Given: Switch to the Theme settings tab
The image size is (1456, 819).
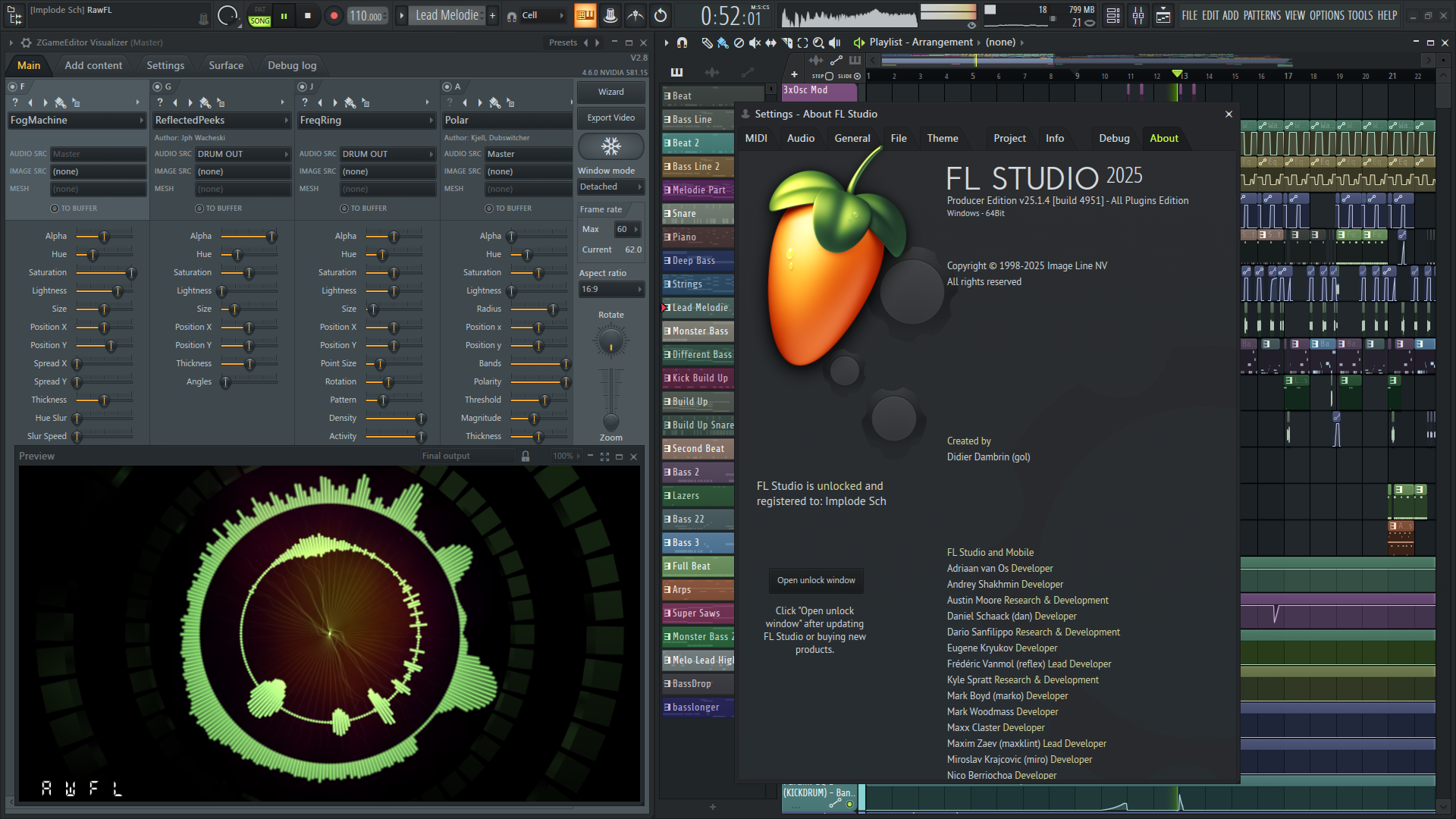Looking at the screenshot, I should point(943,138).
